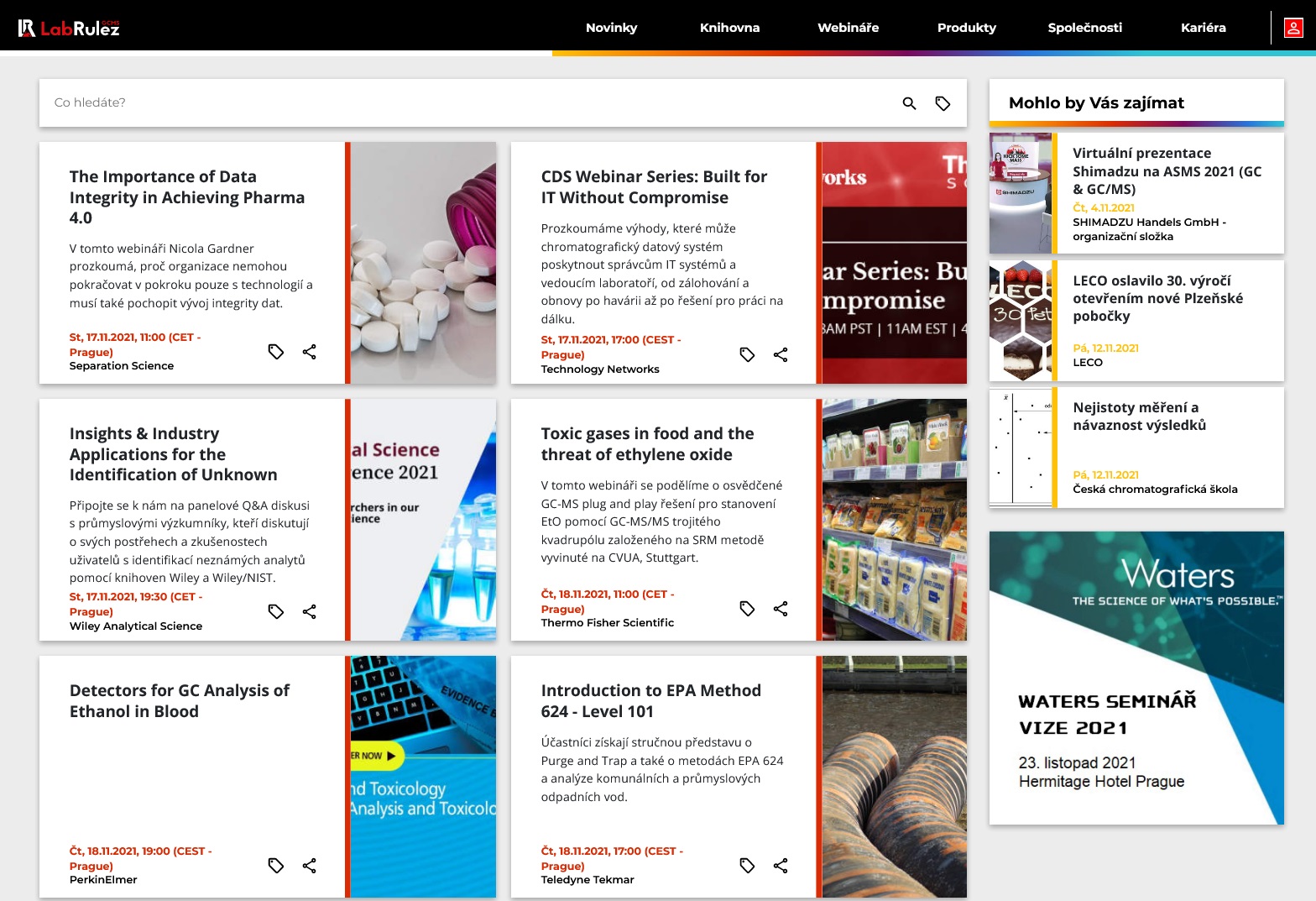Go to Knihovna section
1316x901 pixels.
point(729,28)
